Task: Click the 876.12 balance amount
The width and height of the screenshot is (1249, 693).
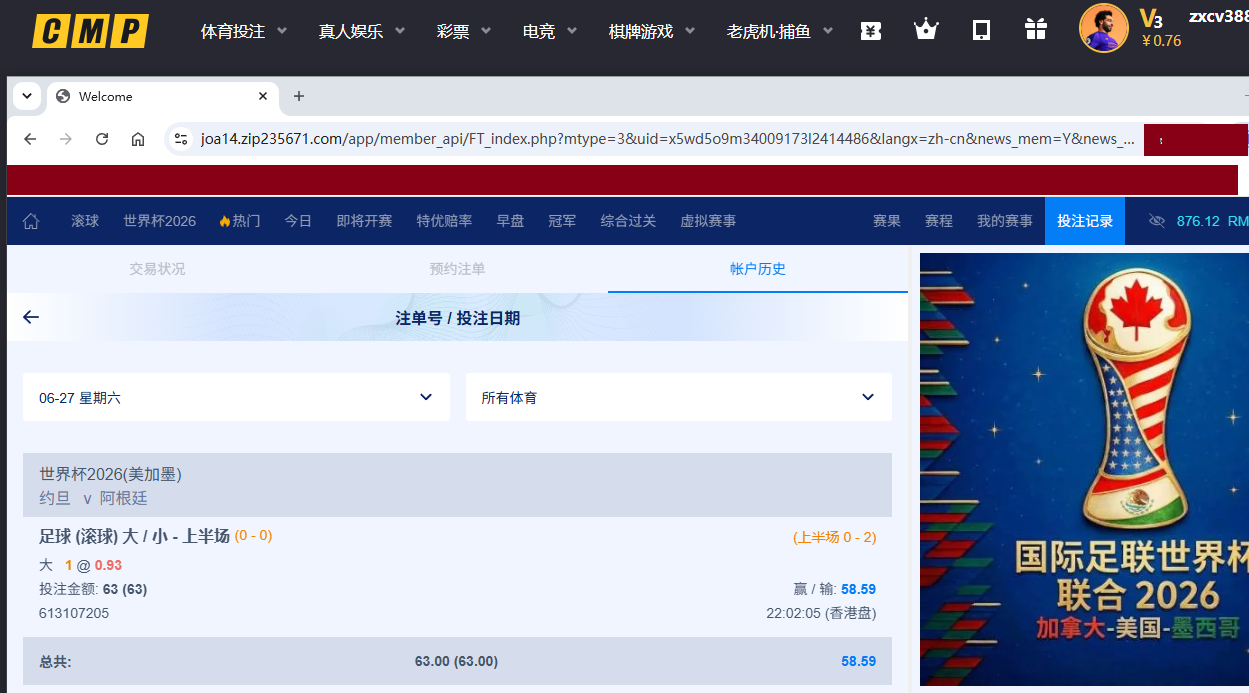Action: (1198, 221)
